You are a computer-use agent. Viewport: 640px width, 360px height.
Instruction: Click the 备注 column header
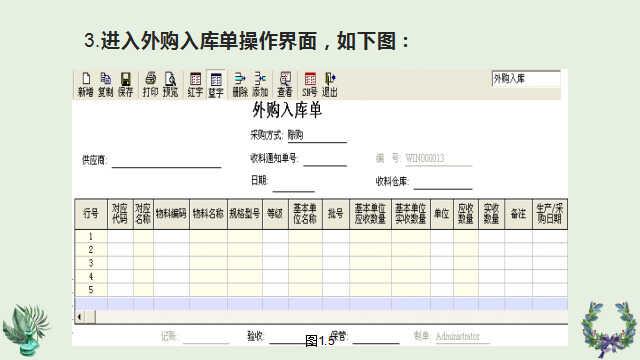tap(518, 214)
